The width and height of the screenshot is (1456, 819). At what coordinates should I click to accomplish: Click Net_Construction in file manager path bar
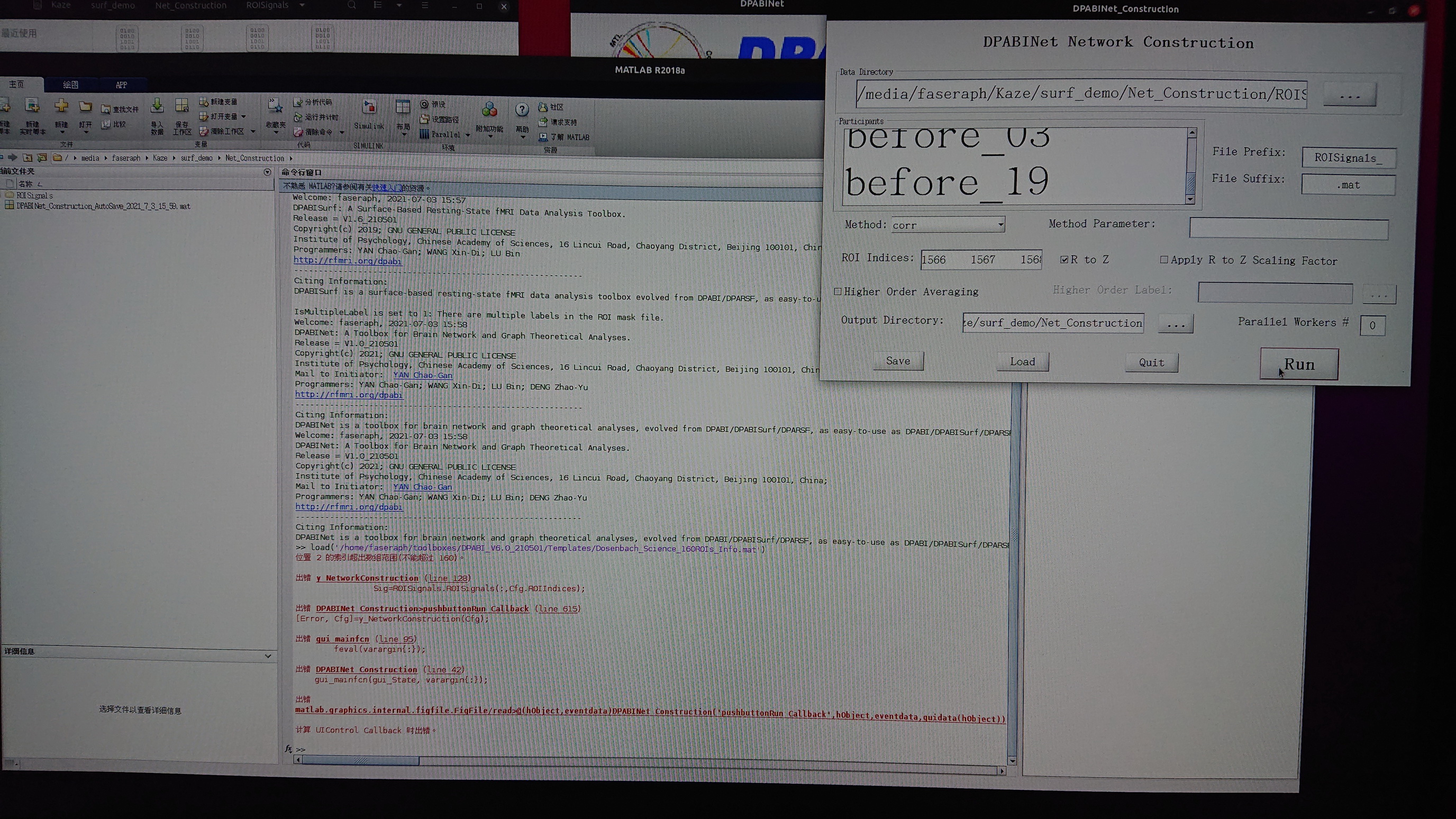(190, 5)
